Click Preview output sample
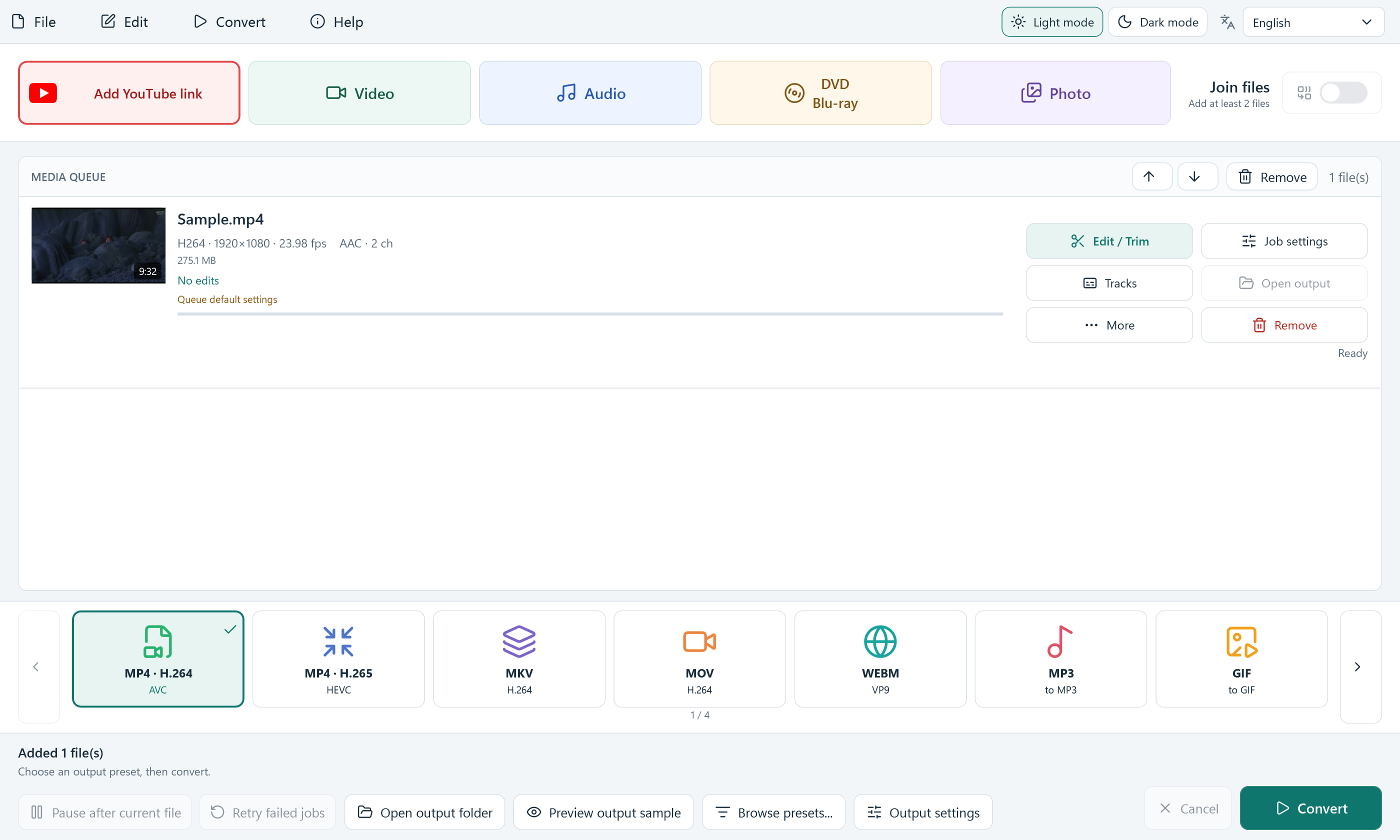 tap(603, 812)
